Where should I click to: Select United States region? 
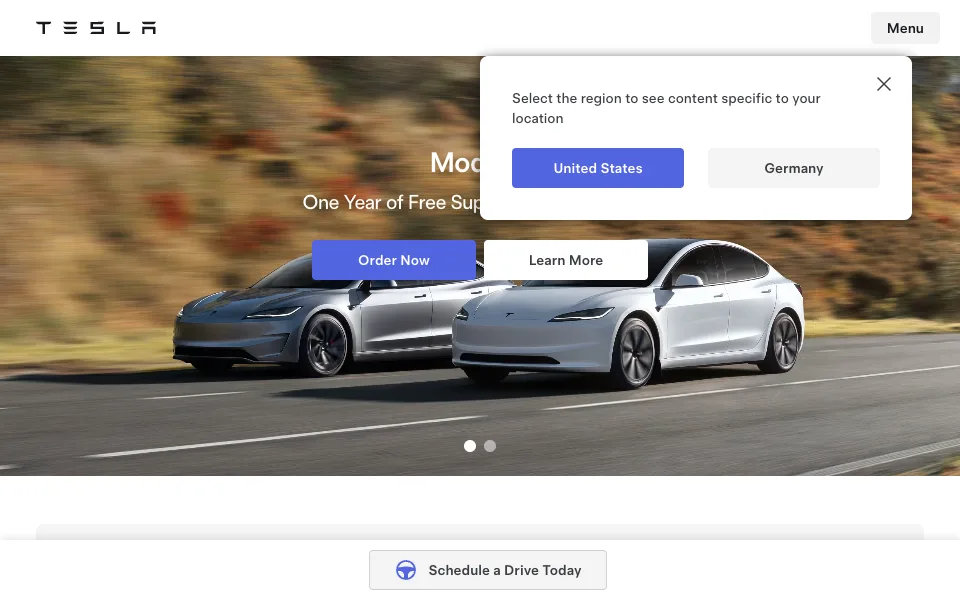click(x=598, y=168)
